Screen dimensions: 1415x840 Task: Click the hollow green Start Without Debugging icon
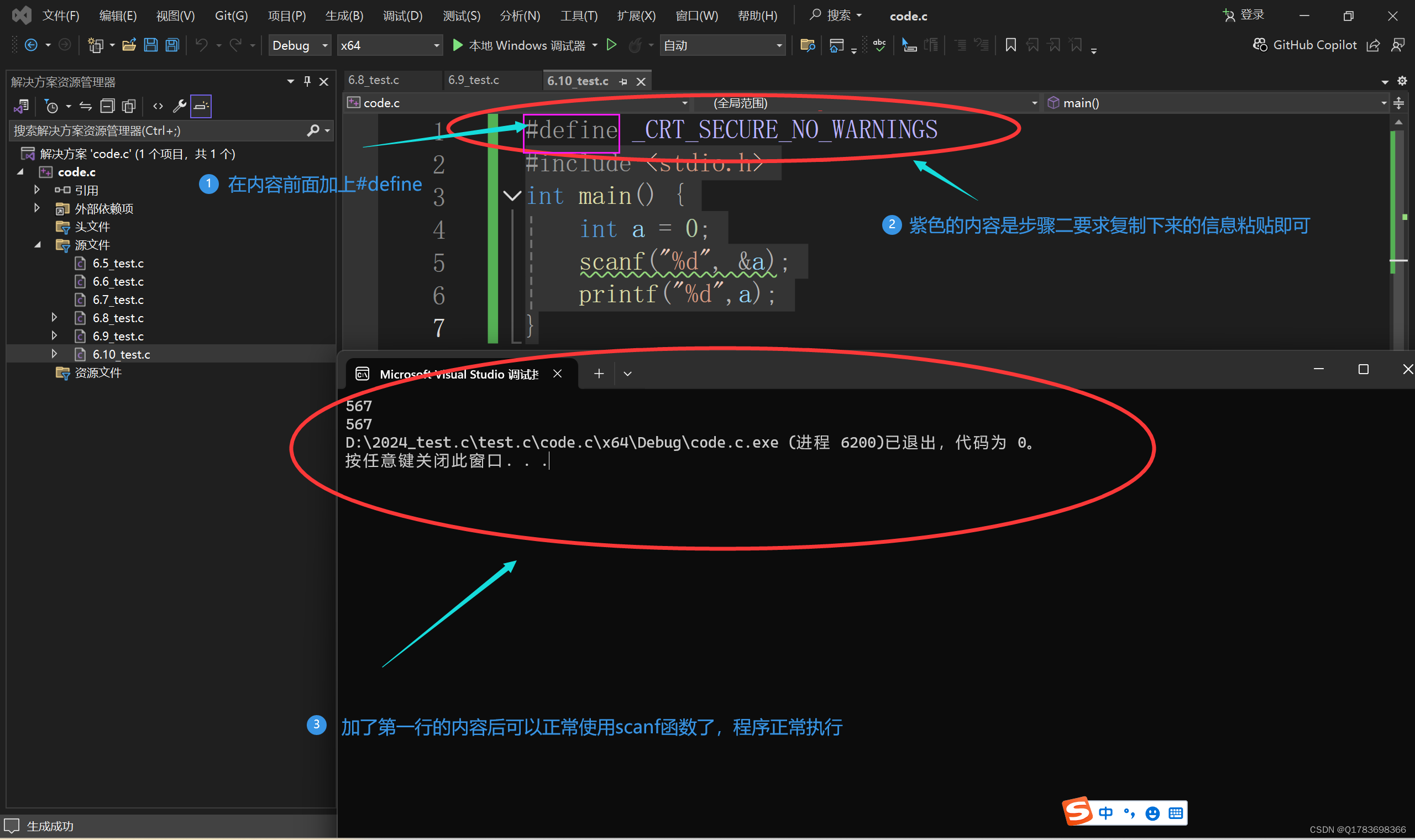click(x=611, y=45)
